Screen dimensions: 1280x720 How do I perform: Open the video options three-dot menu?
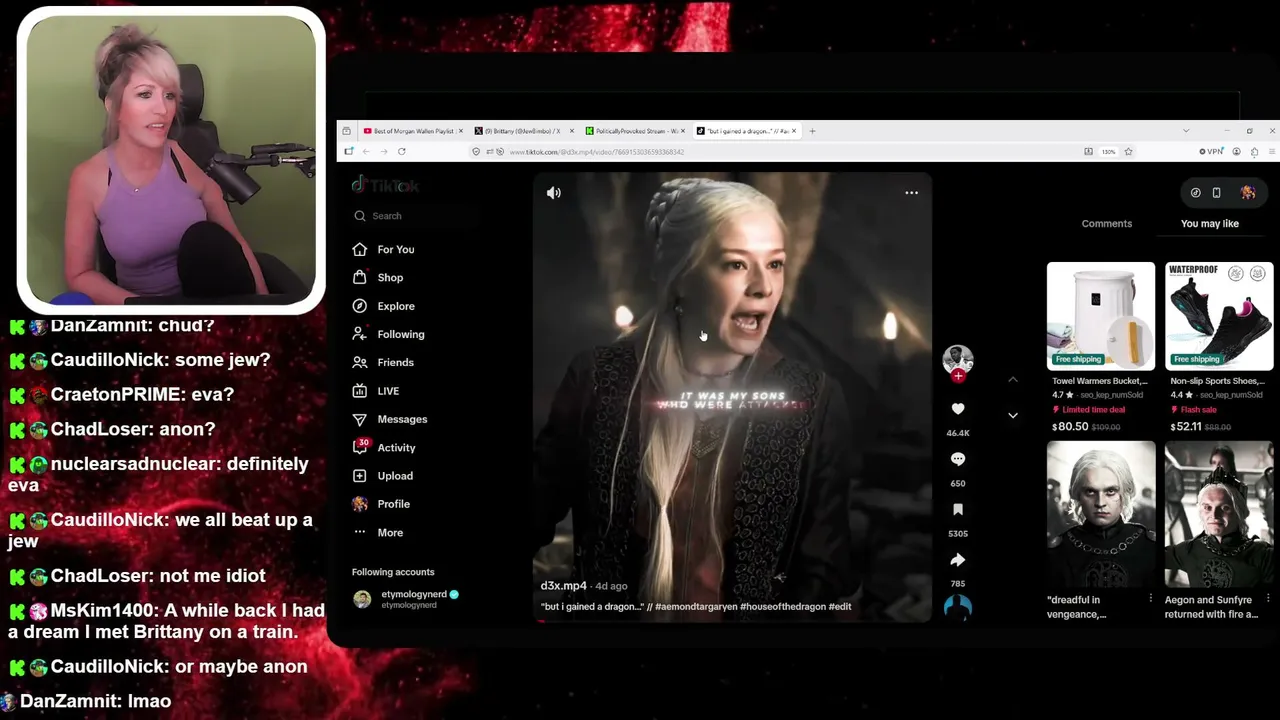[x=911, y=193]
